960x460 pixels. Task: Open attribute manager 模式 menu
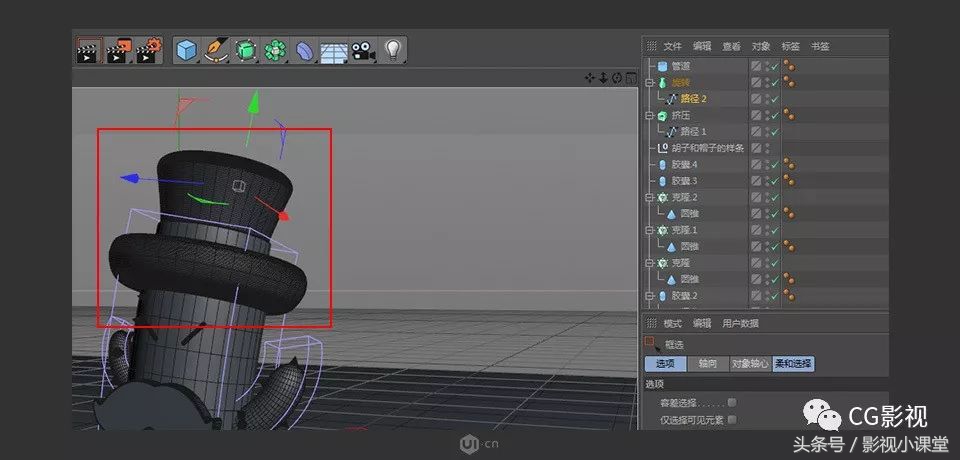pos(672,323)
